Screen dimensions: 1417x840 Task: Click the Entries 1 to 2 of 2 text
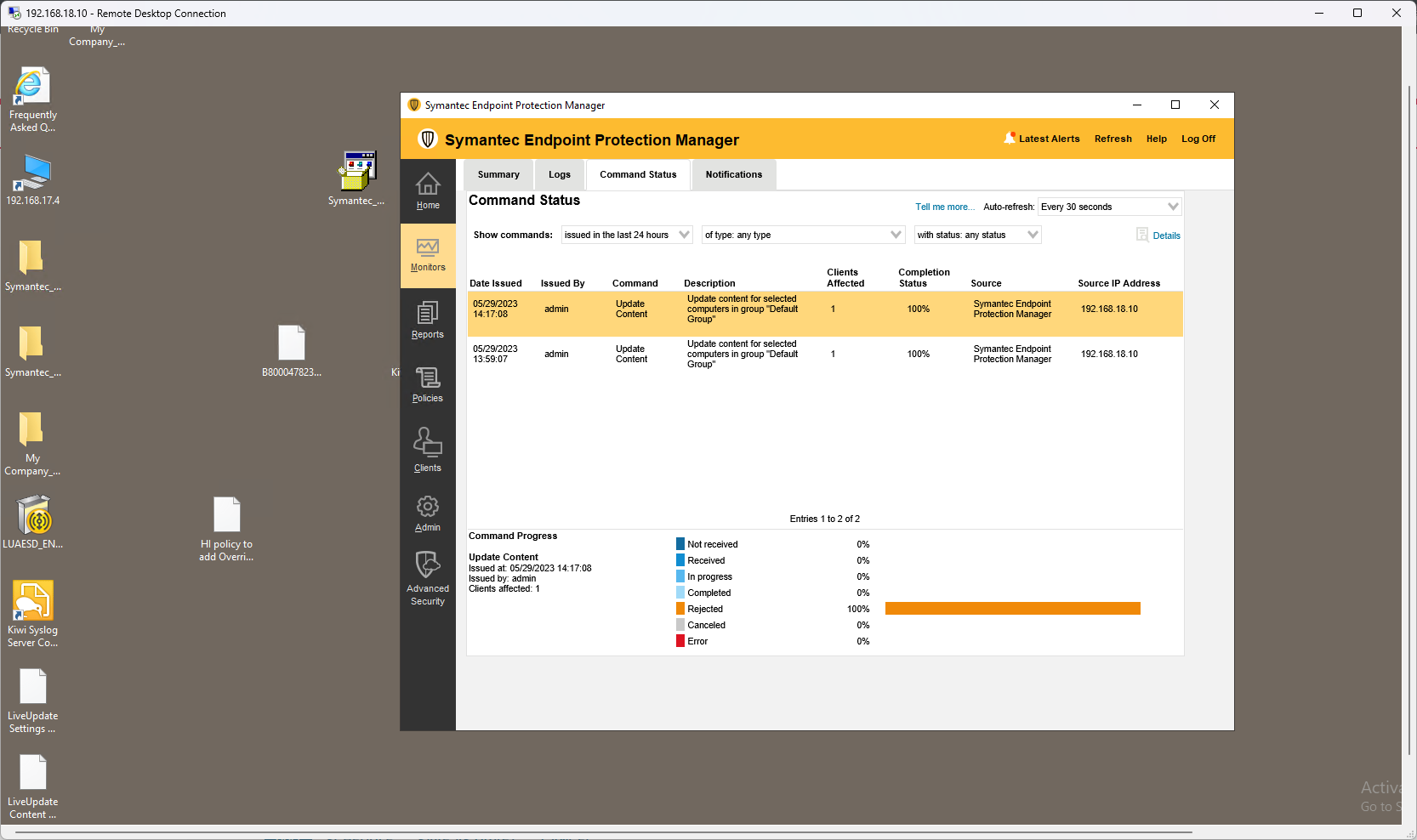[824, 519]
